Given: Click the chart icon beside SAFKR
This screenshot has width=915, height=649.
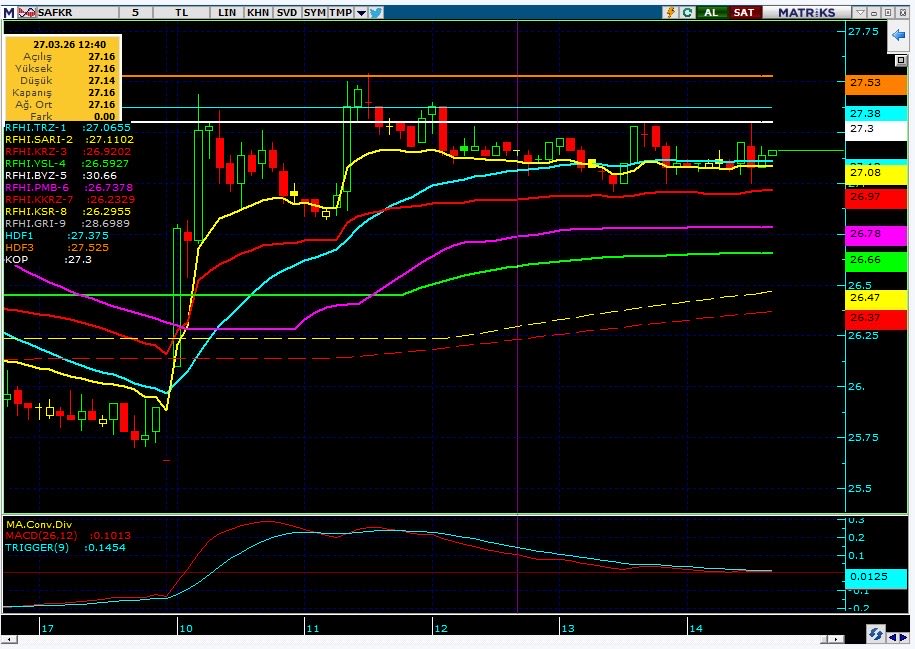Looking at the screenshot, I should click(x=27, y=12).
